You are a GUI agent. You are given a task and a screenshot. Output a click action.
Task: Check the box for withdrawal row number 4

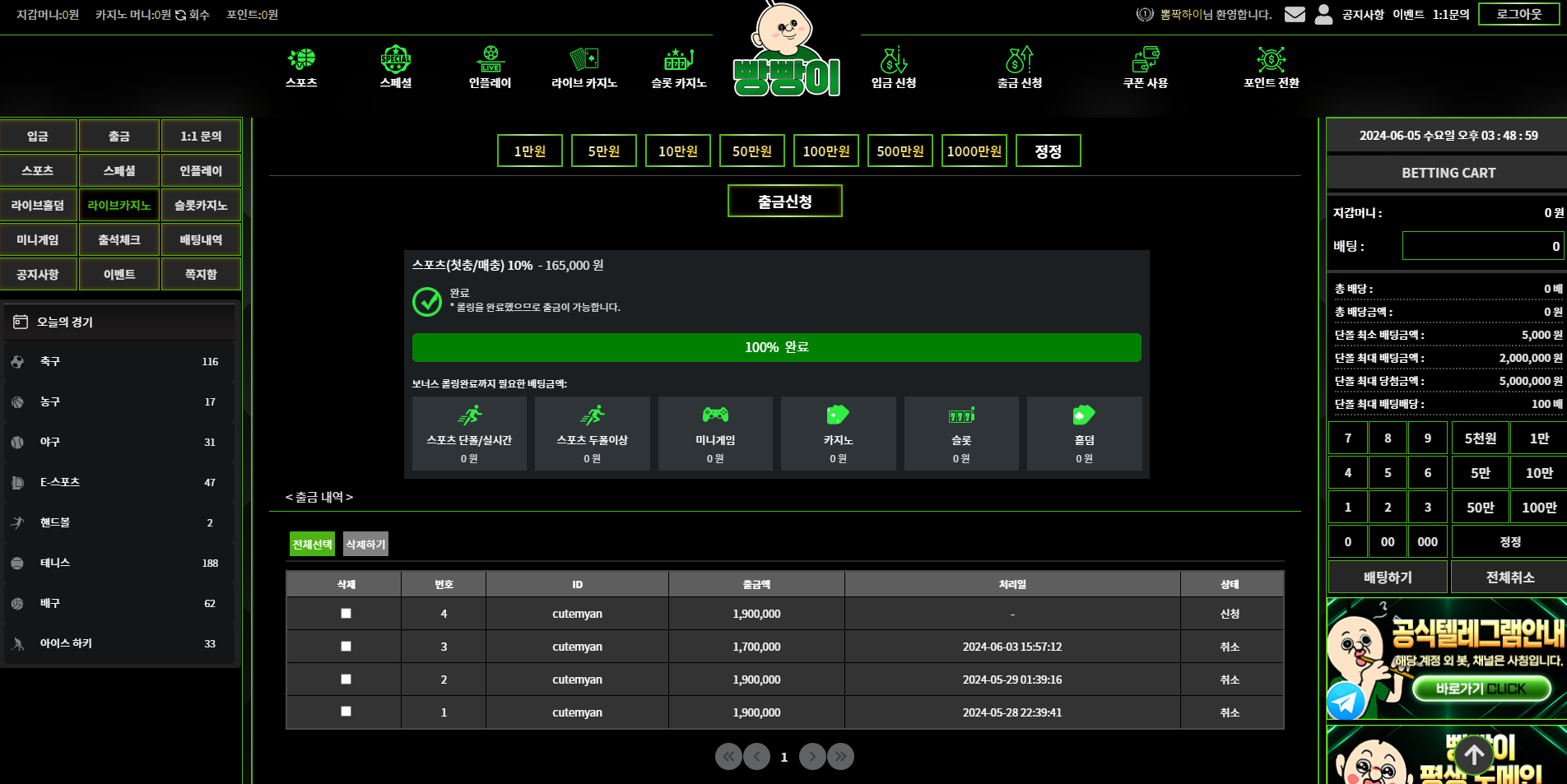pos(346,614)
